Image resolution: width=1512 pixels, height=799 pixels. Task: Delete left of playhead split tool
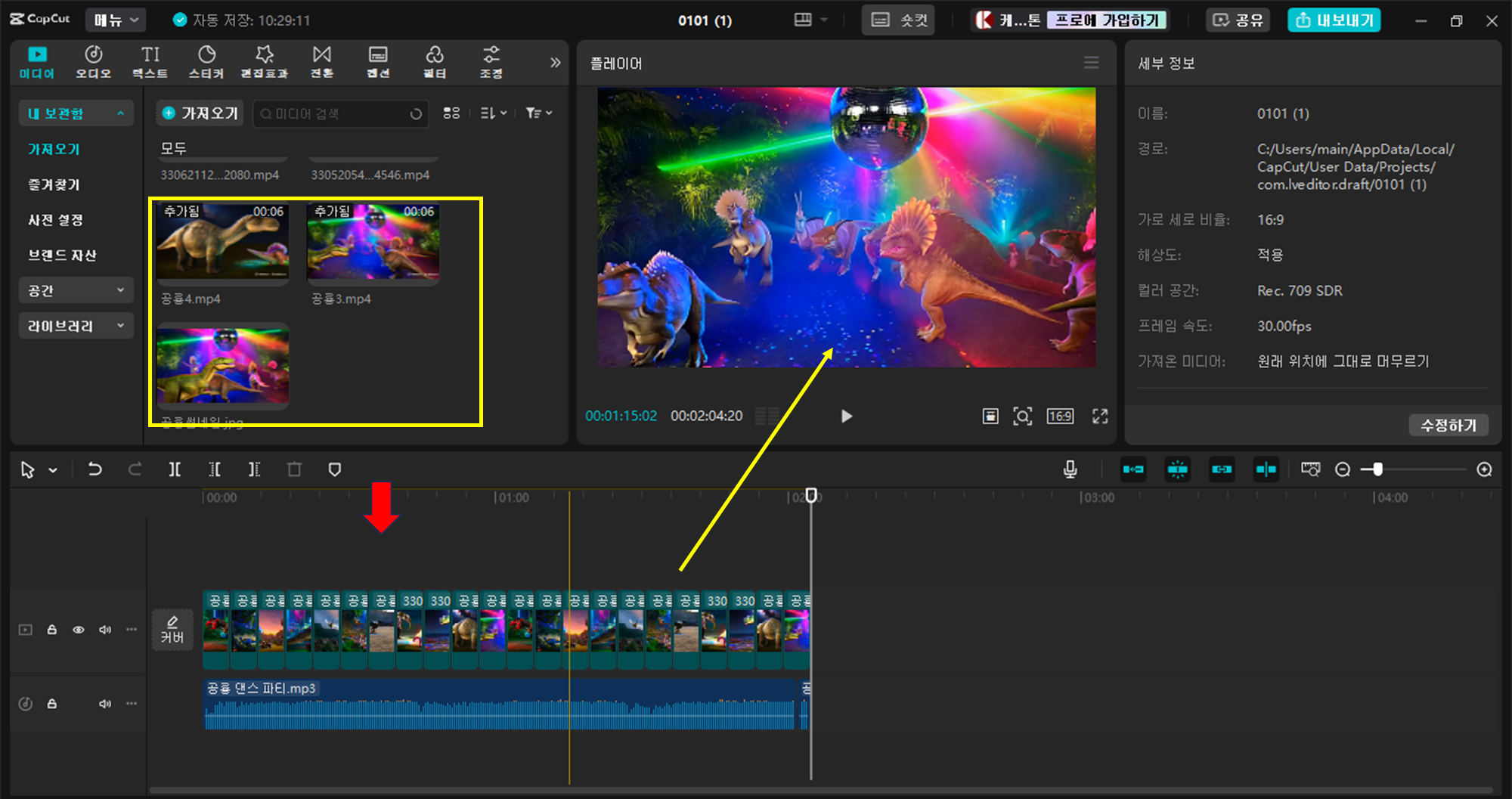215,469
